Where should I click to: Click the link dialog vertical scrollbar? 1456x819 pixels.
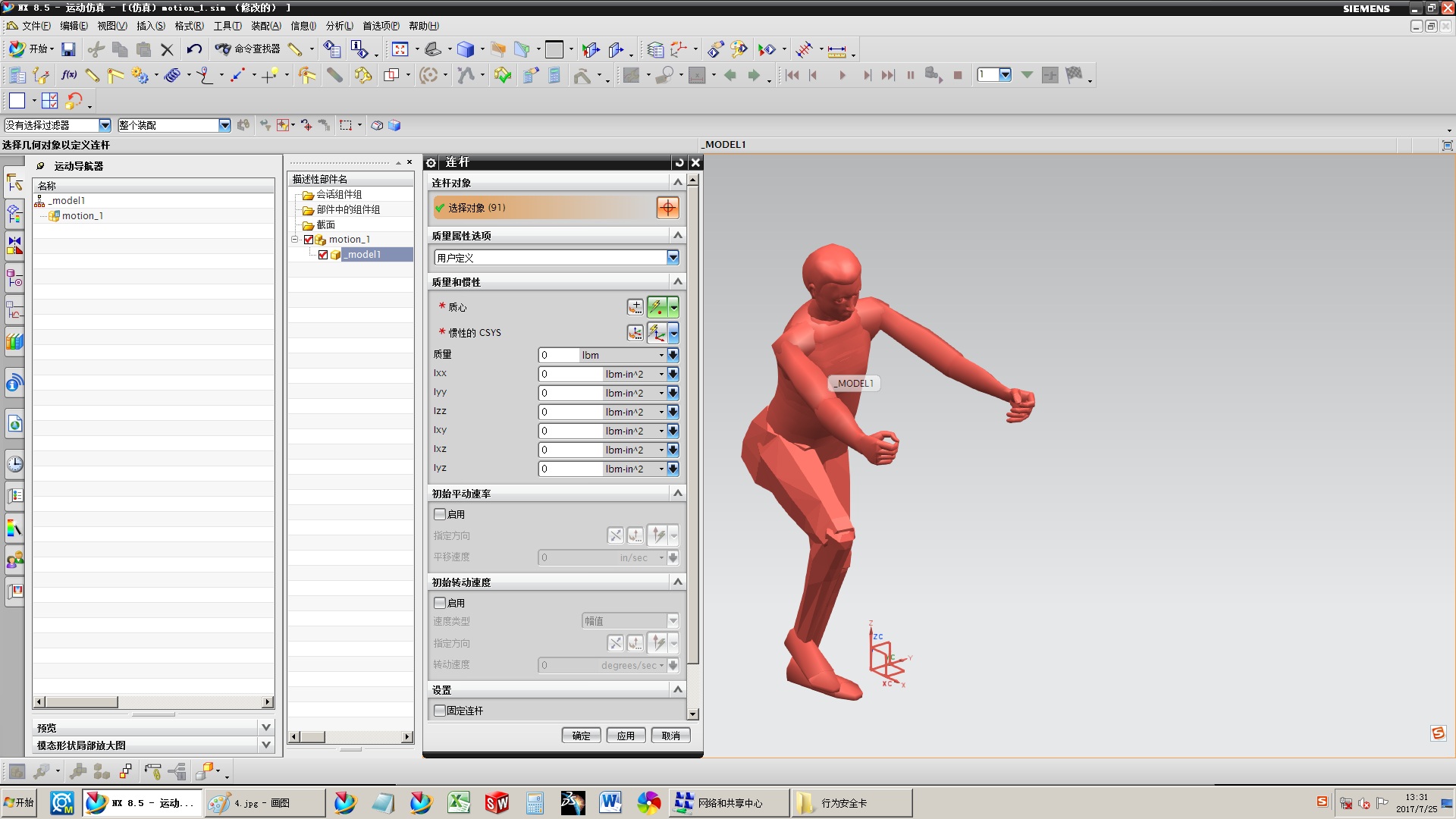point(692,425)
